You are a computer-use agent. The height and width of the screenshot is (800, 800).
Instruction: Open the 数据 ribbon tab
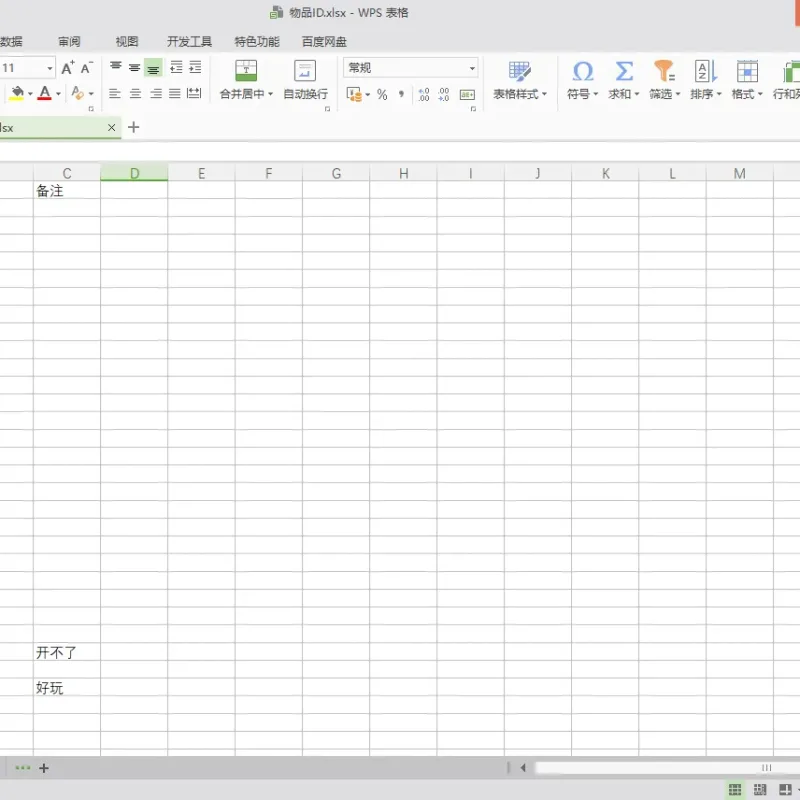point(11,42)
